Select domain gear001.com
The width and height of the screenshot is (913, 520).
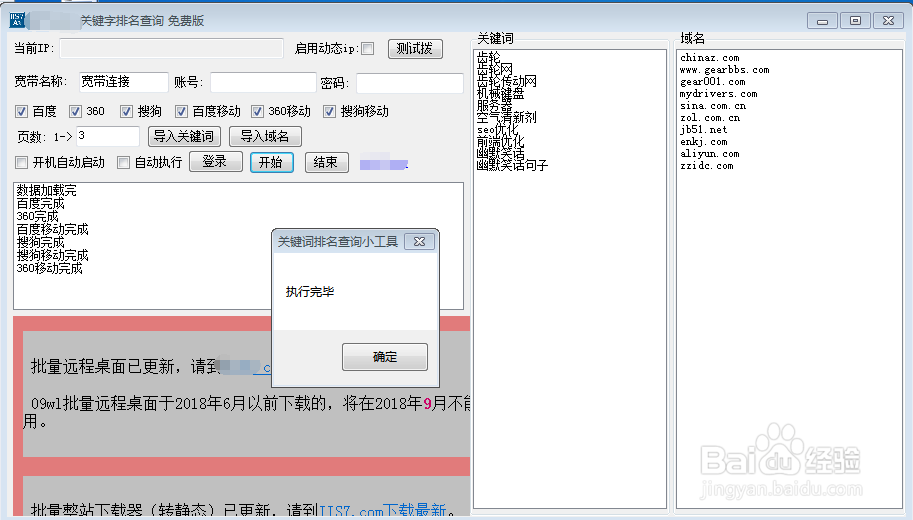[712, 82]
